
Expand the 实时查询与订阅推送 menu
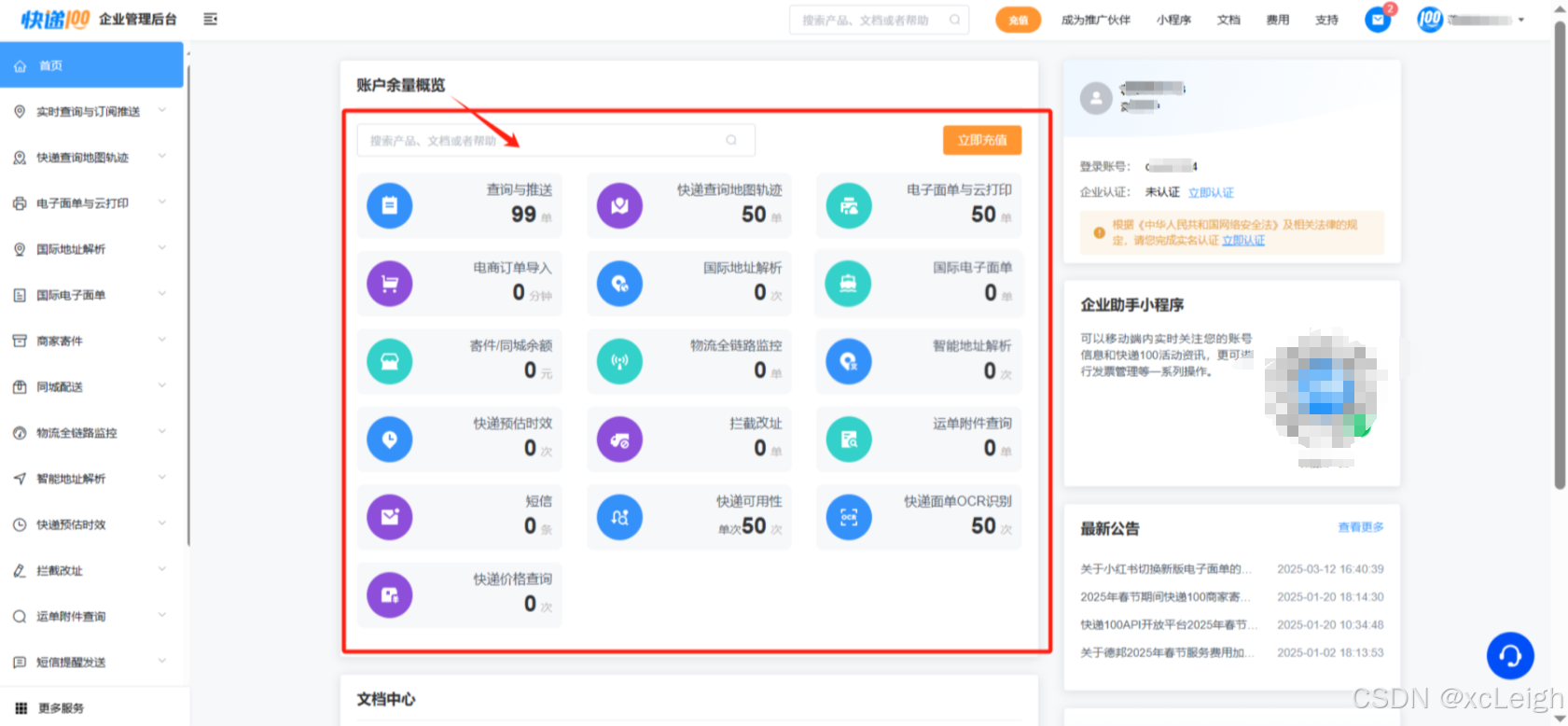click(92, 111)
